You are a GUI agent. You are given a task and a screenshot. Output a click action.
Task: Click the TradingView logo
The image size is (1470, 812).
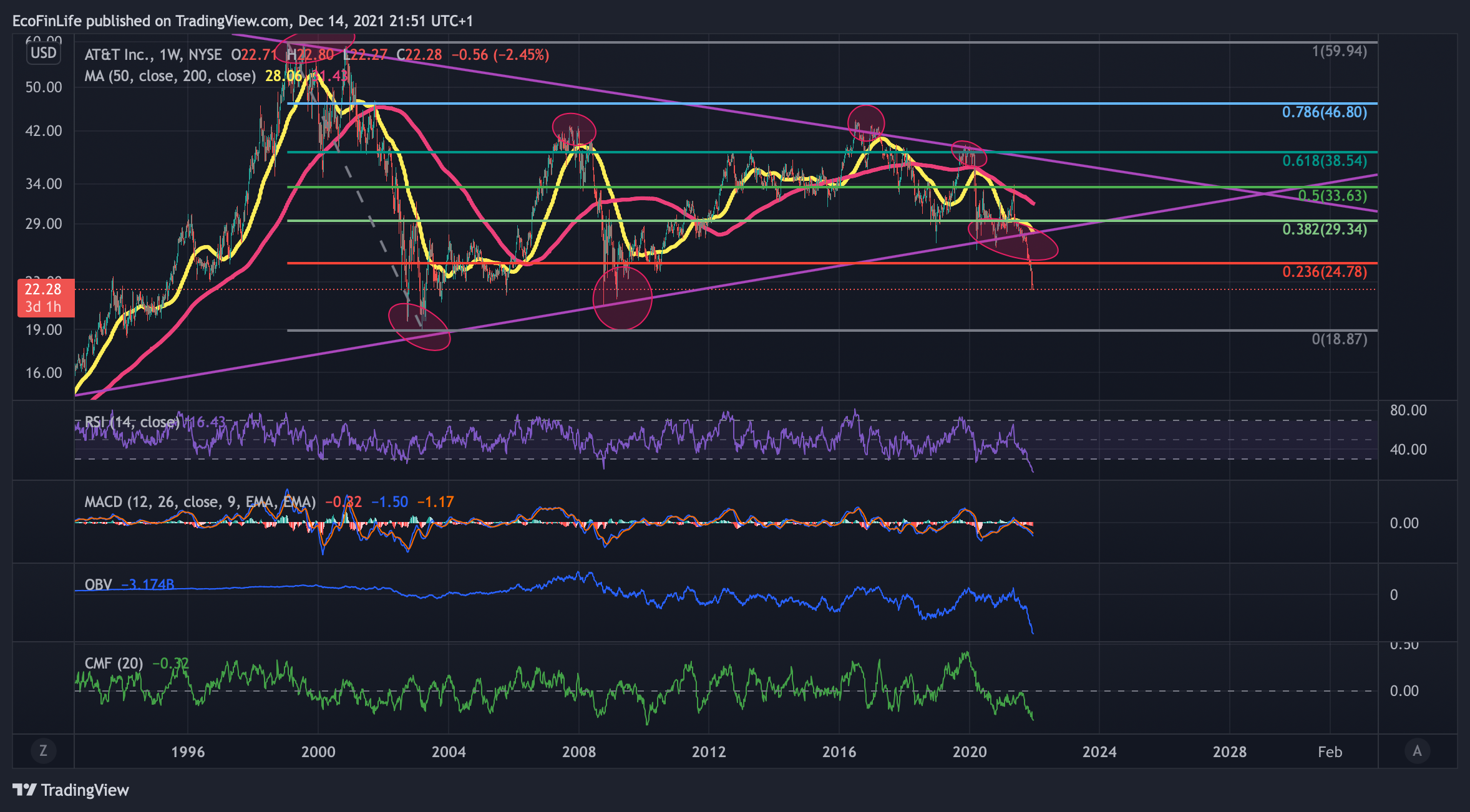point(71,790)
